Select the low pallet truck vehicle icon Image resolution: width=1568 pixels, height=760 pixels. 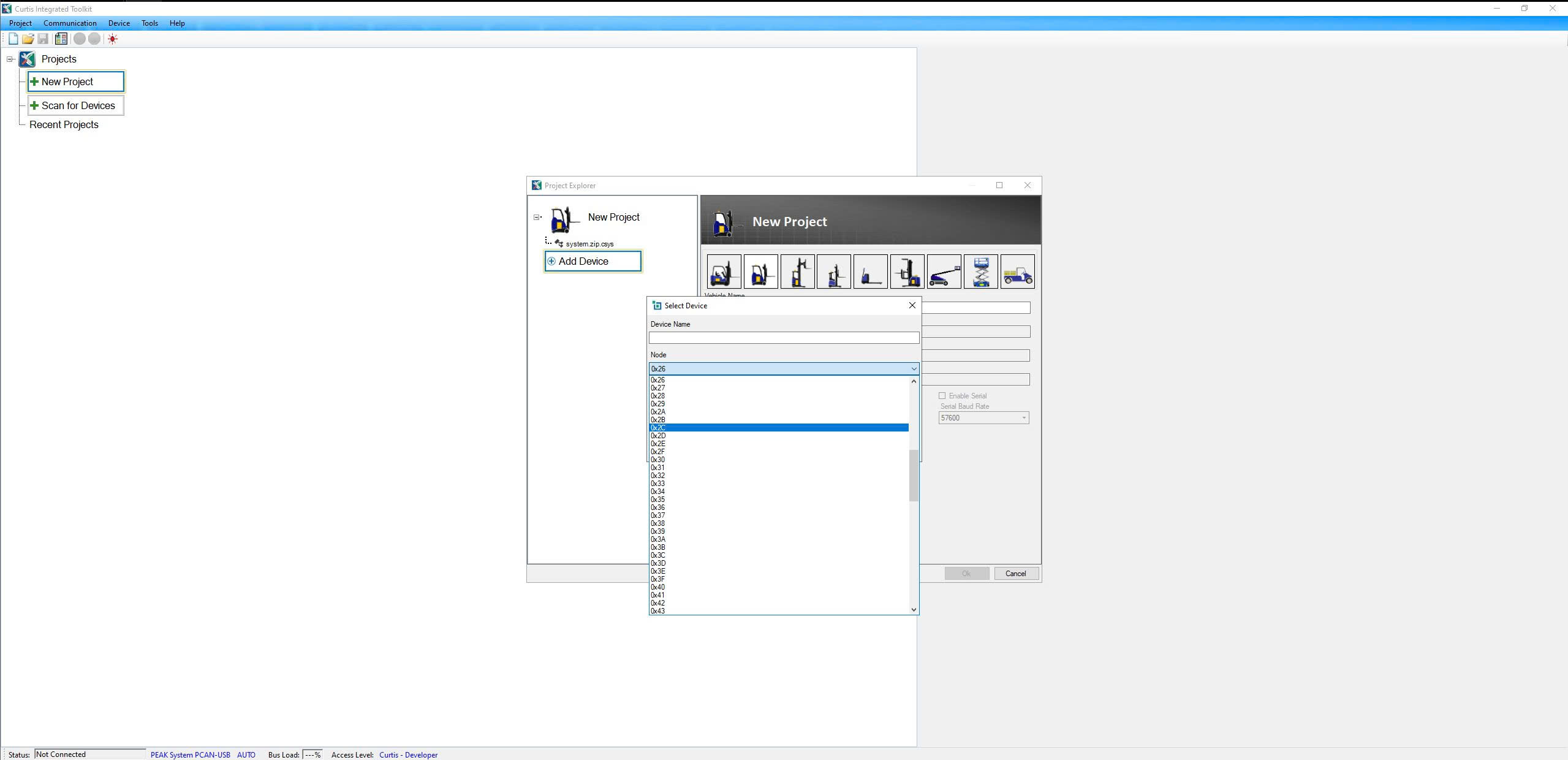pyautogui.click(x=871, y=272)
